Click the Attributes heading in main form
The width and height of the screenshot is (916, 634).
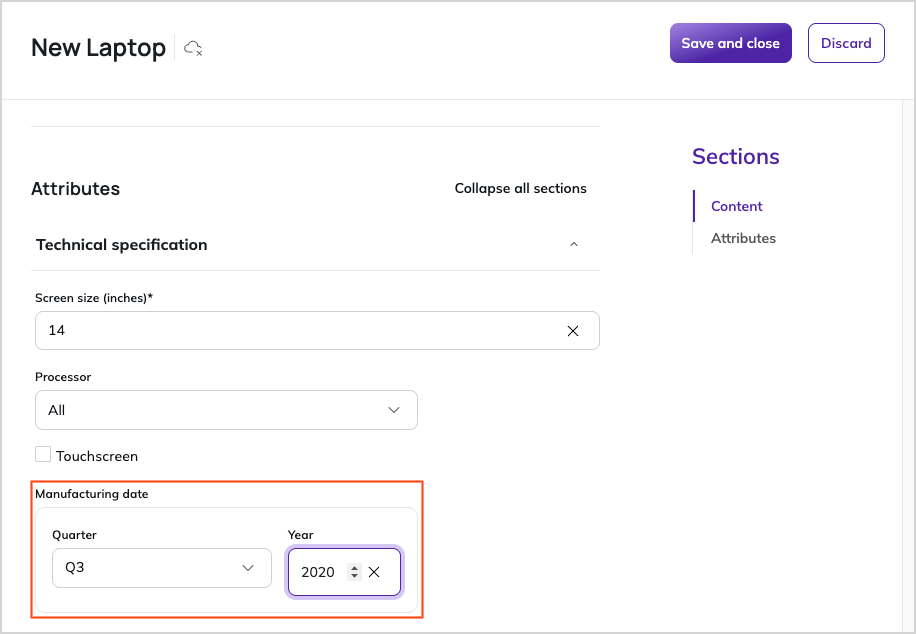point(75,189)
